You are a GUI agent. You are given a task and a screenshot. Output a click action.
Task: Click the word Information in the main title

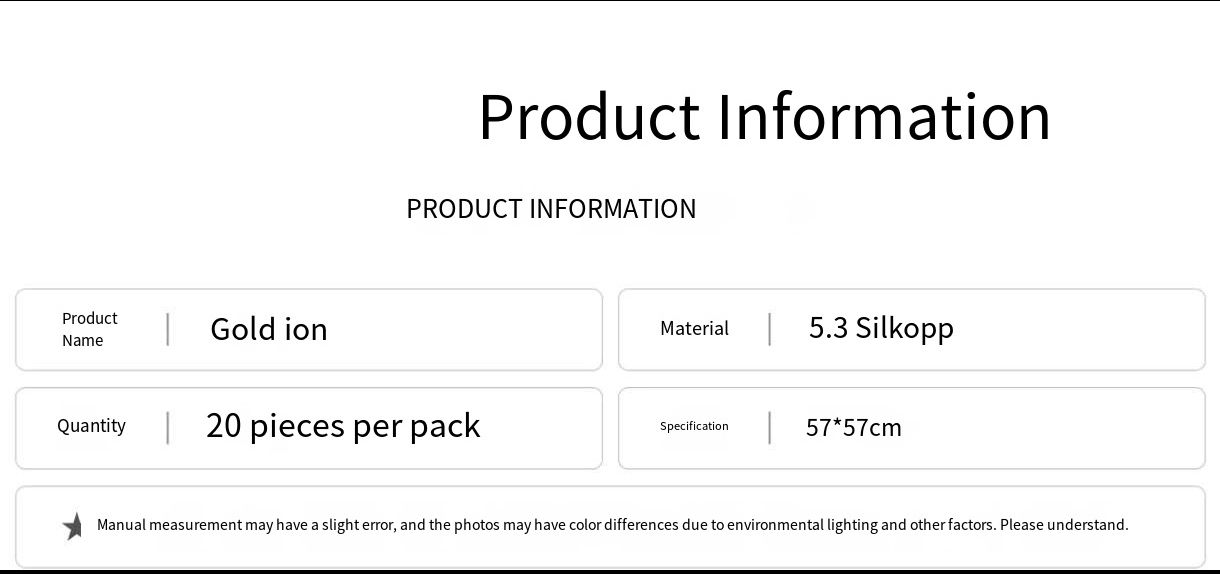pos(884,116)
